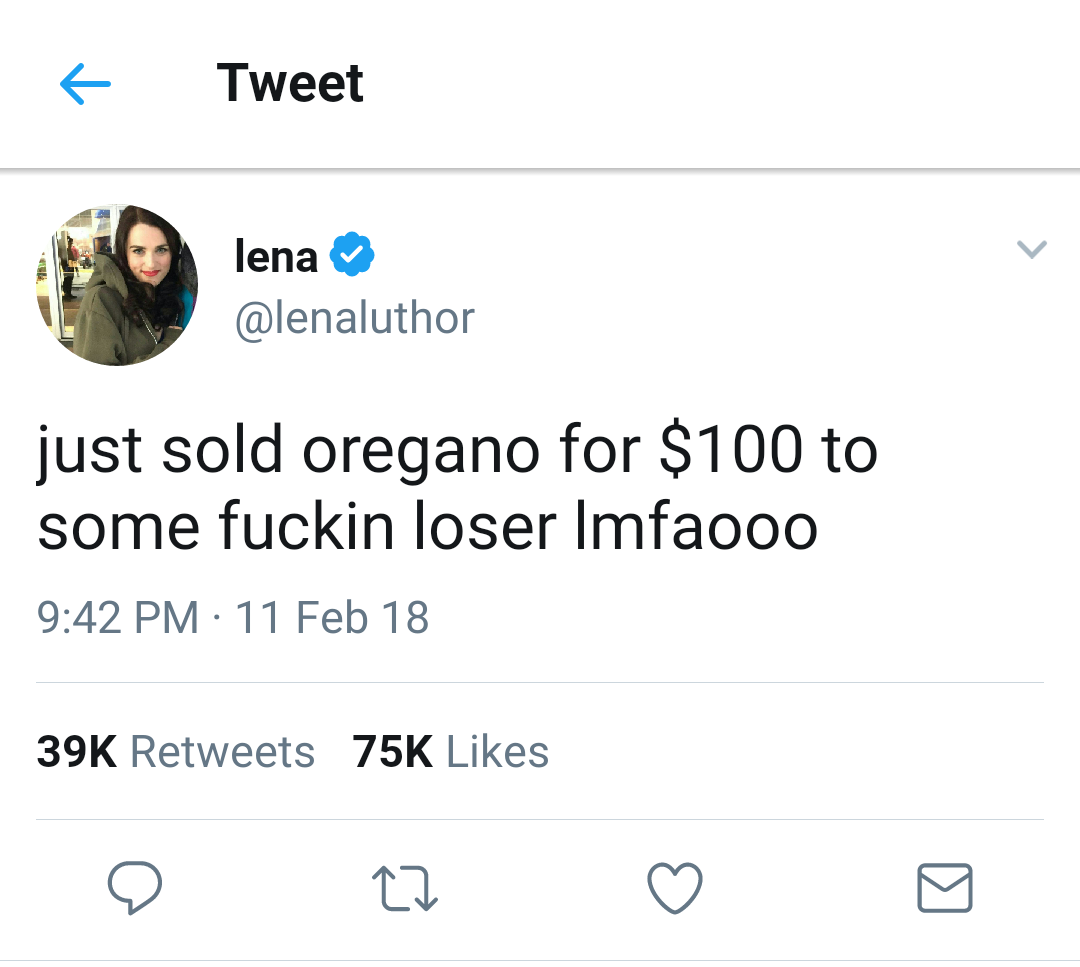Click the 9:42 PM timestamp
The height and width of the screenshot is (967, 1080).
pyautogui.click(x=118, y=617)
